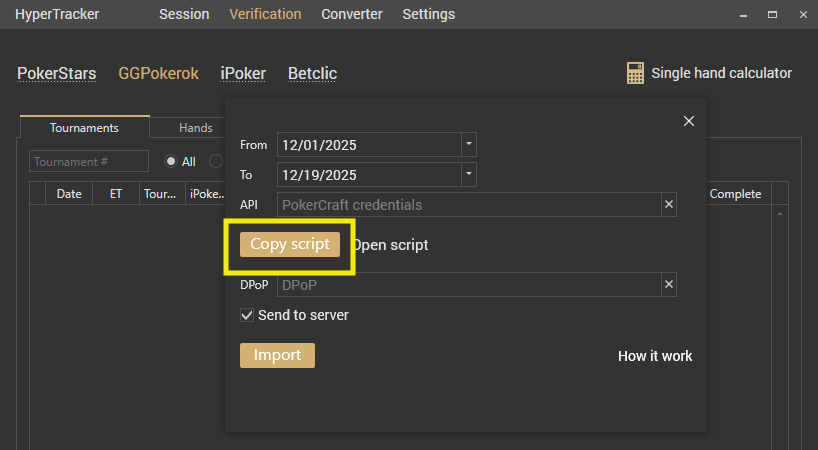Screen dimensions: 818x450
Task: Toggle the Send to server checkbox
Action: 247,315
